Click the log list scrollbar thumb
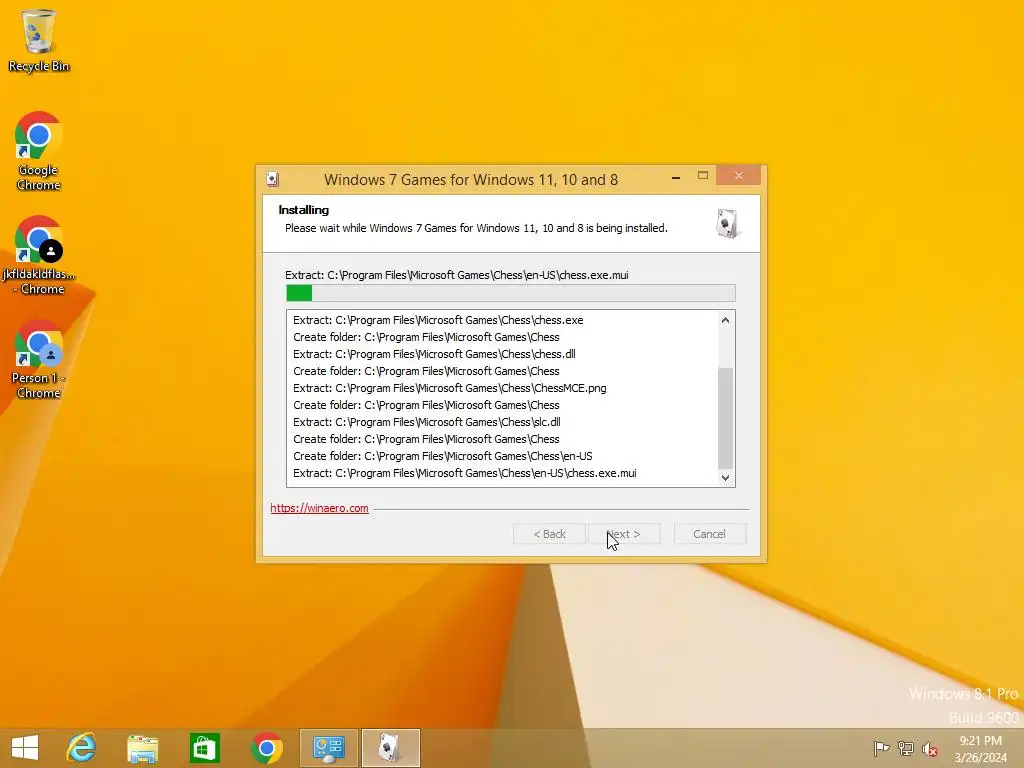Screen dimensions: 1024x768 725,418
